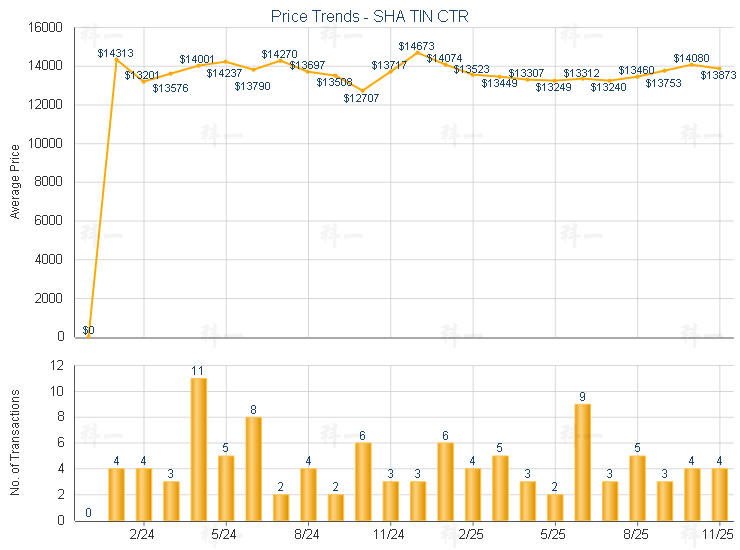The width and height of the screenshot is (740, 550).
Task: Click the $0 starting data point
Action: (88, 330)
